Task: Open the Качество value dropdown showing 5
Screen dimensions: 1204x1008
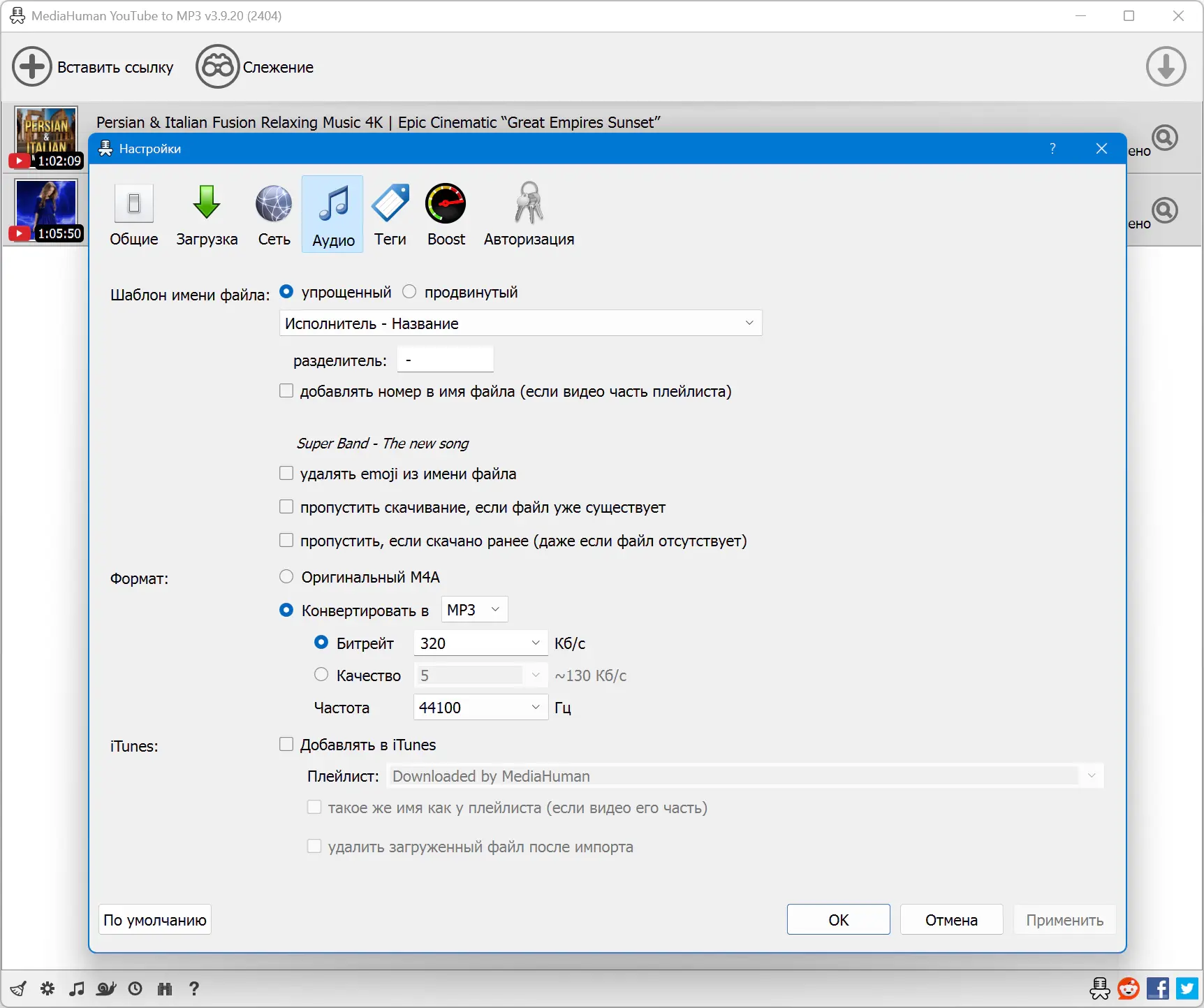Action: tap(480, 675)
